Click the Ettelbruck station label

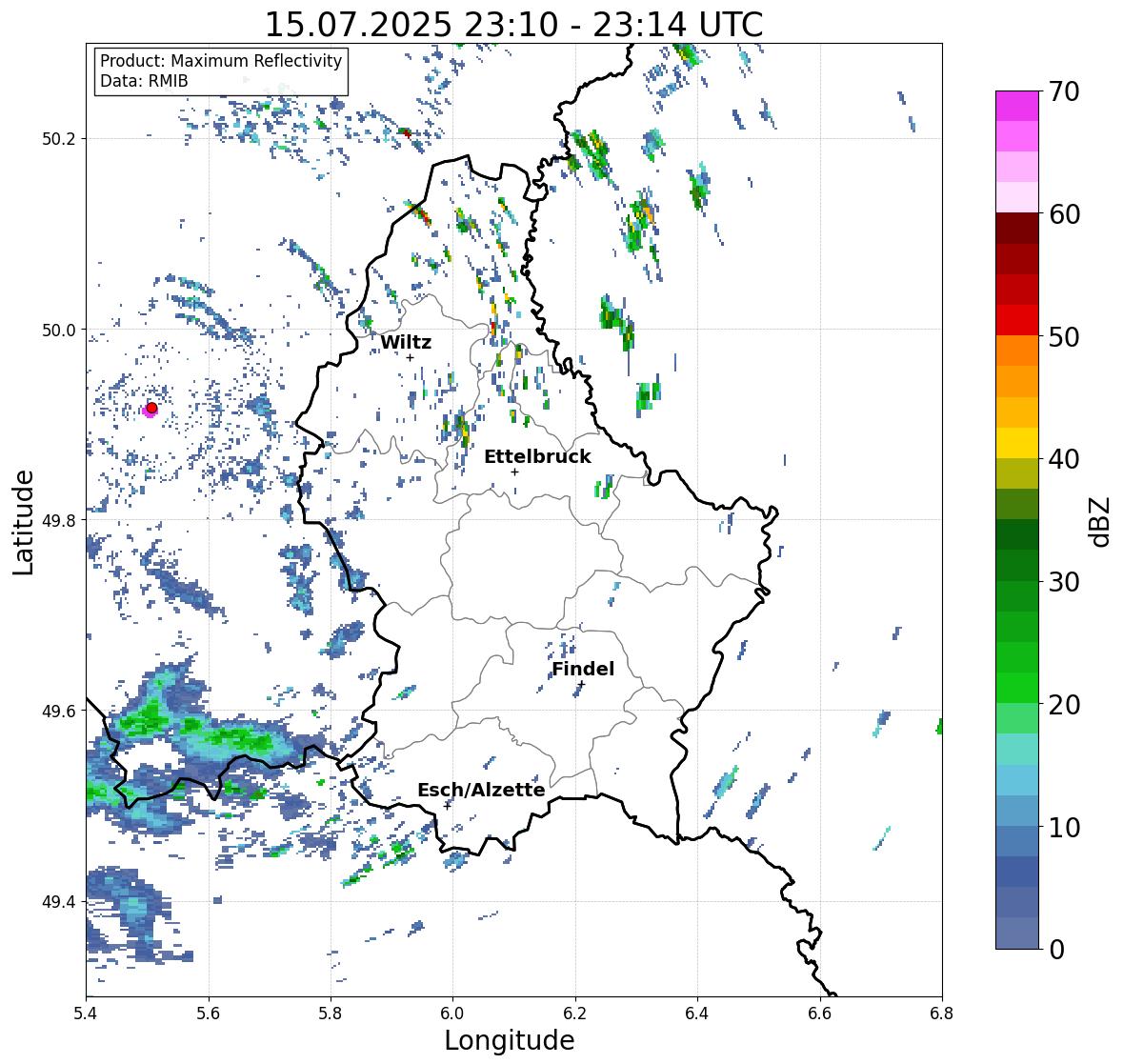(x=537, y=457)
